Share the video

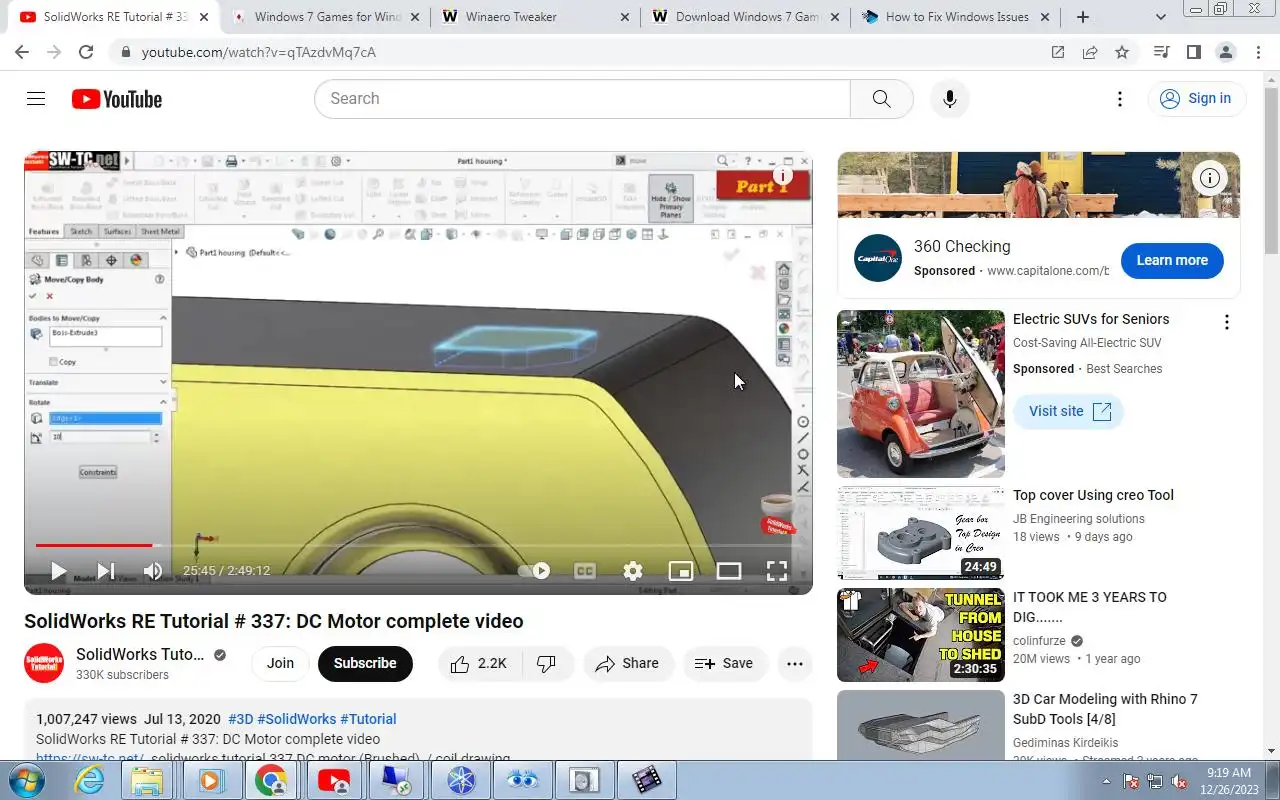tap(628, 663)
